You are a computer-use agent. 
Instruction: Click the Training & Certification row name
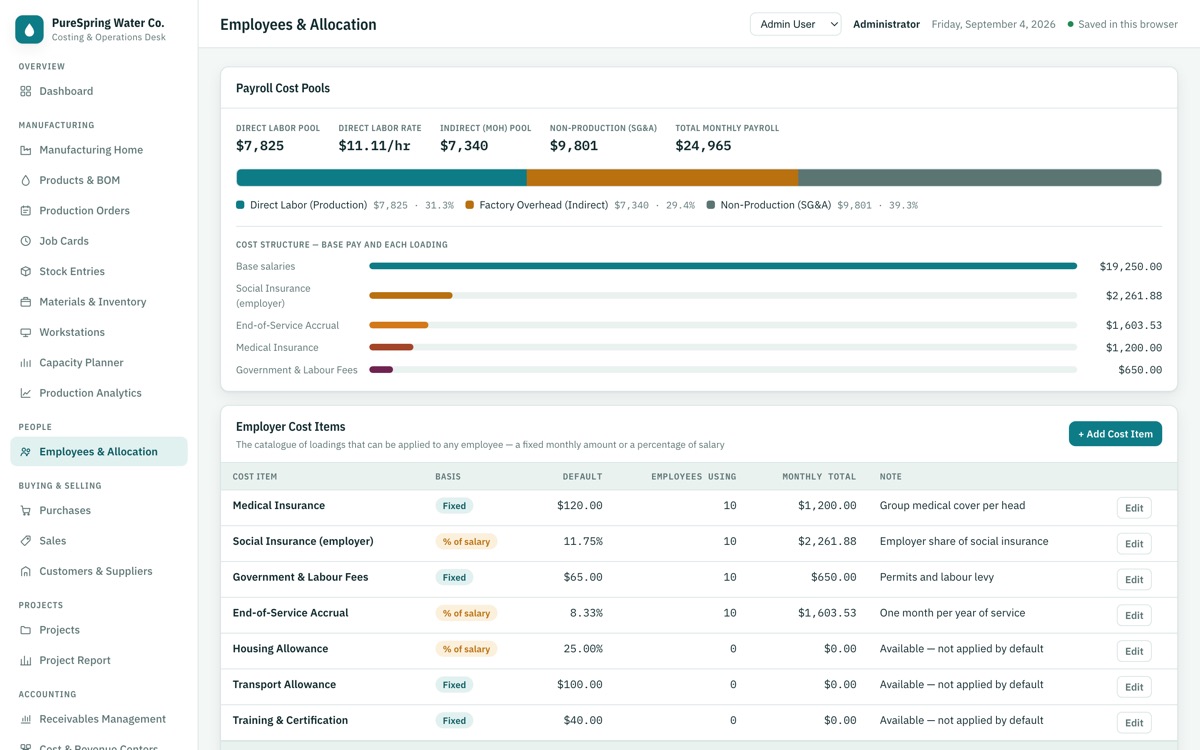(x=290, y=720)
